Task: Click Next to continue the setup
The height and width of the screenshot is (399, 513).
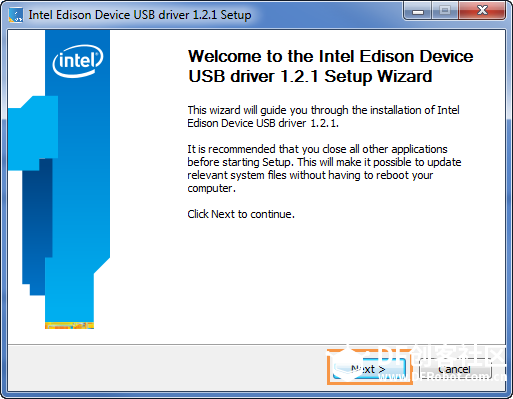Action: [370, 369]
